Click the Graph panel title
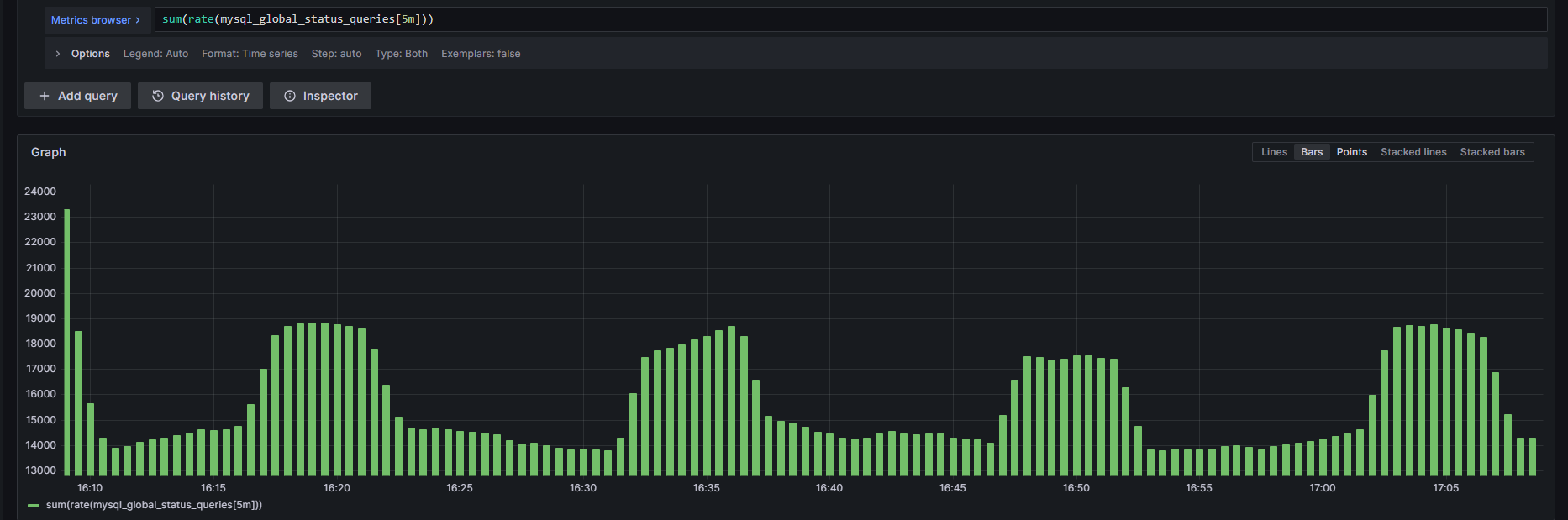Viewport: 1568px width, 520px height. (x=49, y=152)
